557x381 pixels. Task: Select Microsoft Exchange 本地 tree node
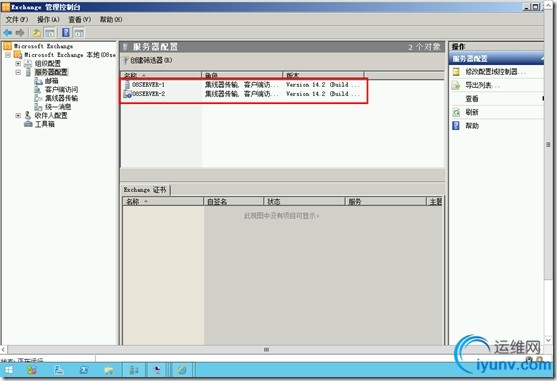coord(70,55)
